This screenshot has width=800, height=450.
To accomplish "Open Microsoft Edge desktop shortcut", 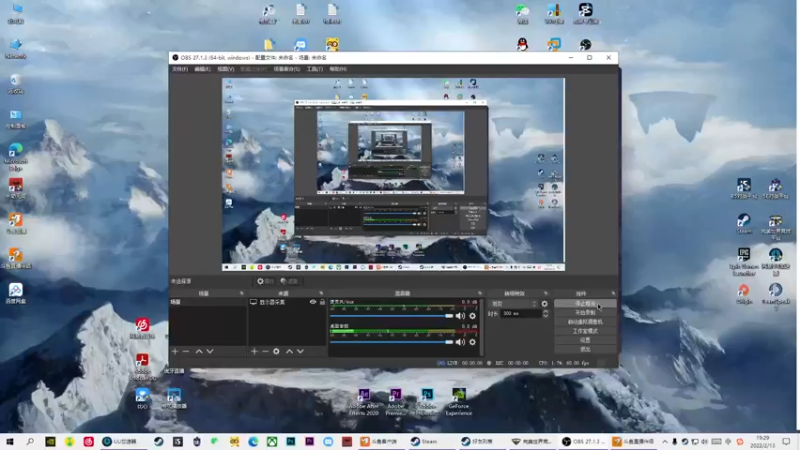I will (x=16, y=157).
